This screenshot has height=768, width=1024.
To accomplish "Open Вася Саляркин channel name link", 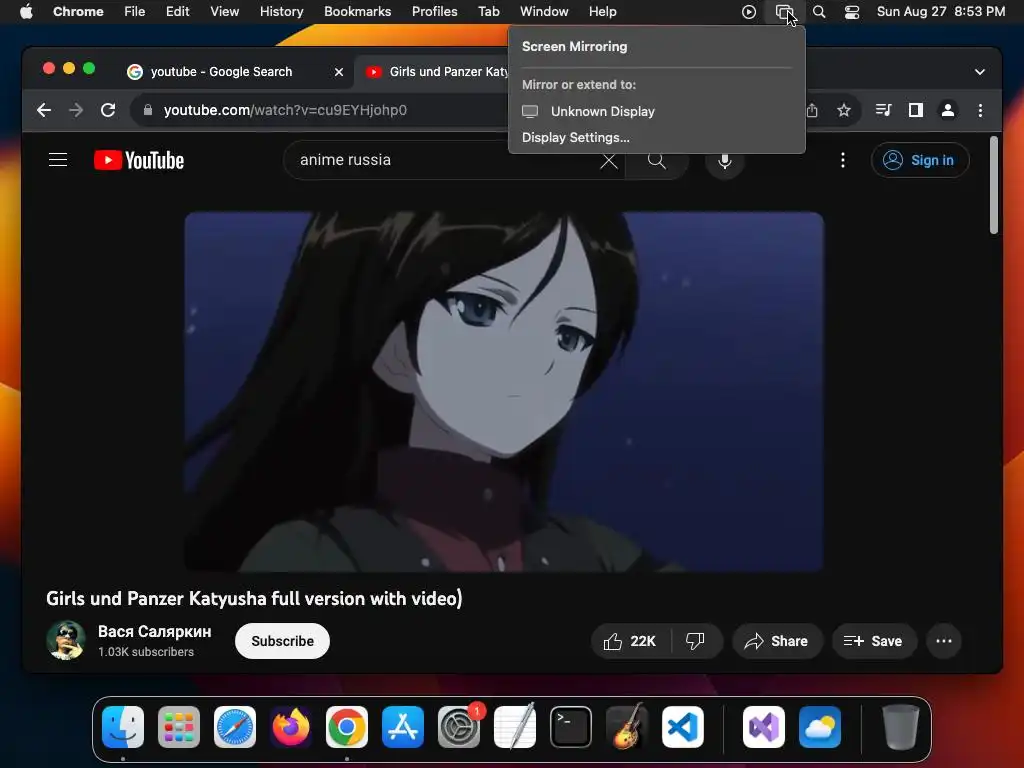I will [x=154, y=632].
